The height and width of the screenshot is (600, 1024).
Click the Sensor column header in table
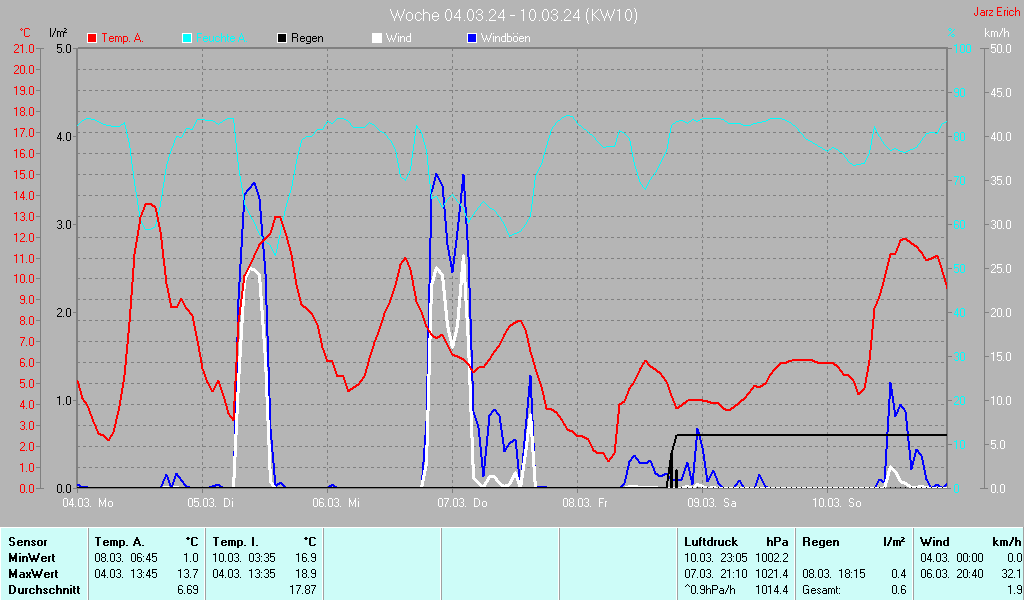[x=27, y=541]
